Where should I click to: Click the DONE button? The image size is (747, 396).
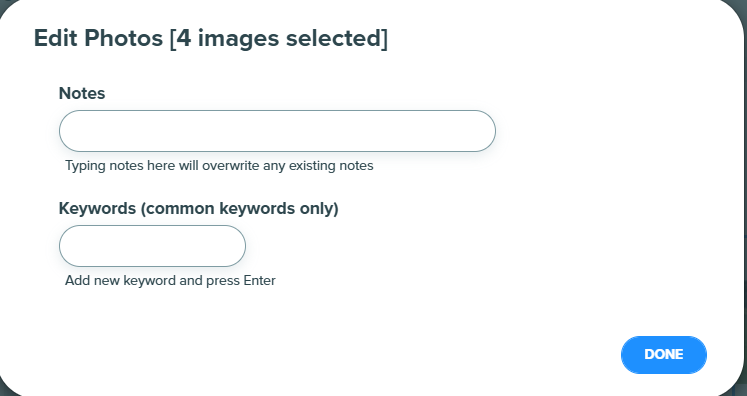click(x=664, y=355)
